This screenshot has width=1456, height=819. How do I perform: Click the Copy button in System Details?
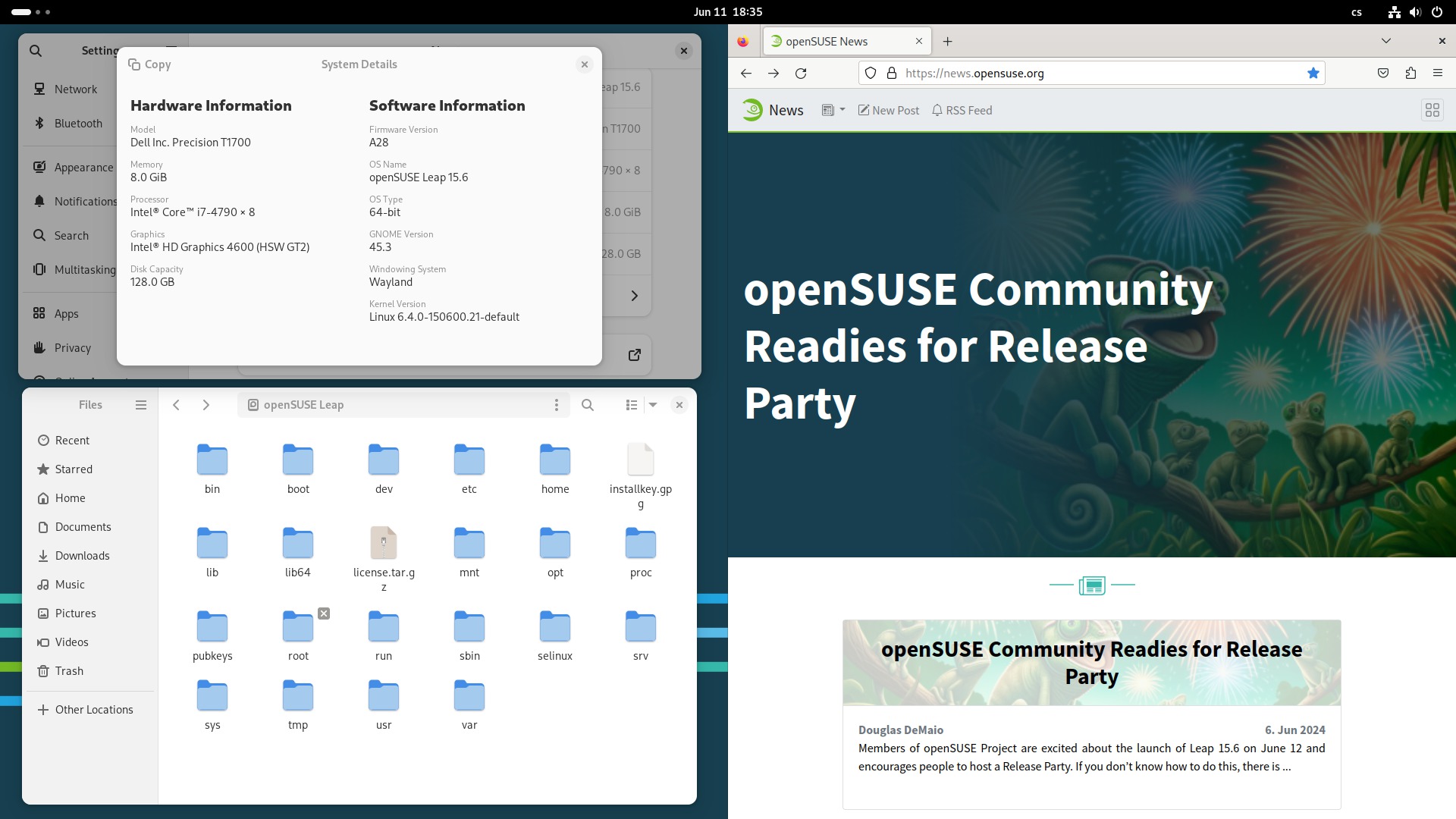pyautogui.click(x=149, y=64)
